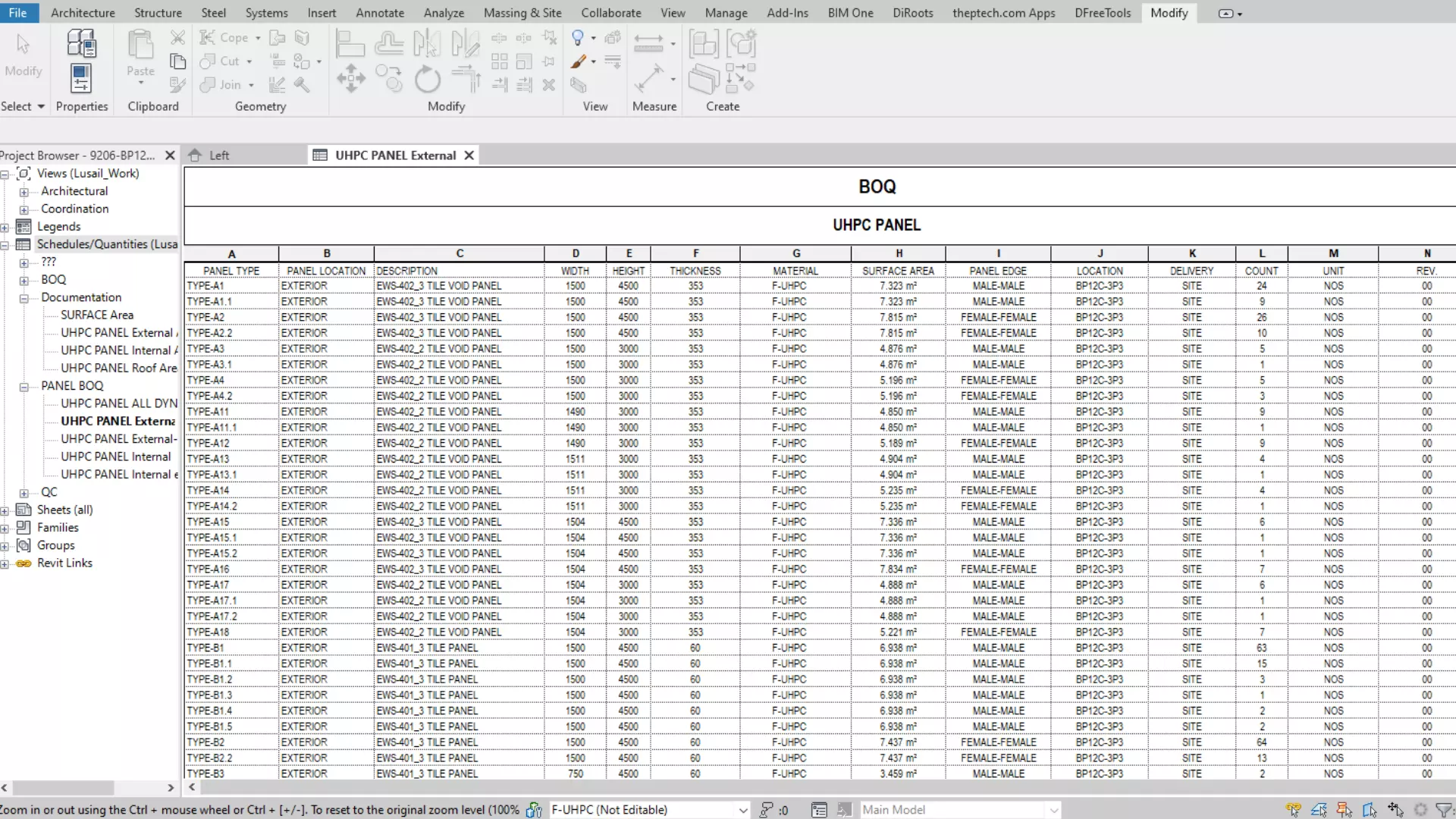Open UHPC PANEL ALL DYN schedule
1456x819 pixels.
(x=119, y=403)
